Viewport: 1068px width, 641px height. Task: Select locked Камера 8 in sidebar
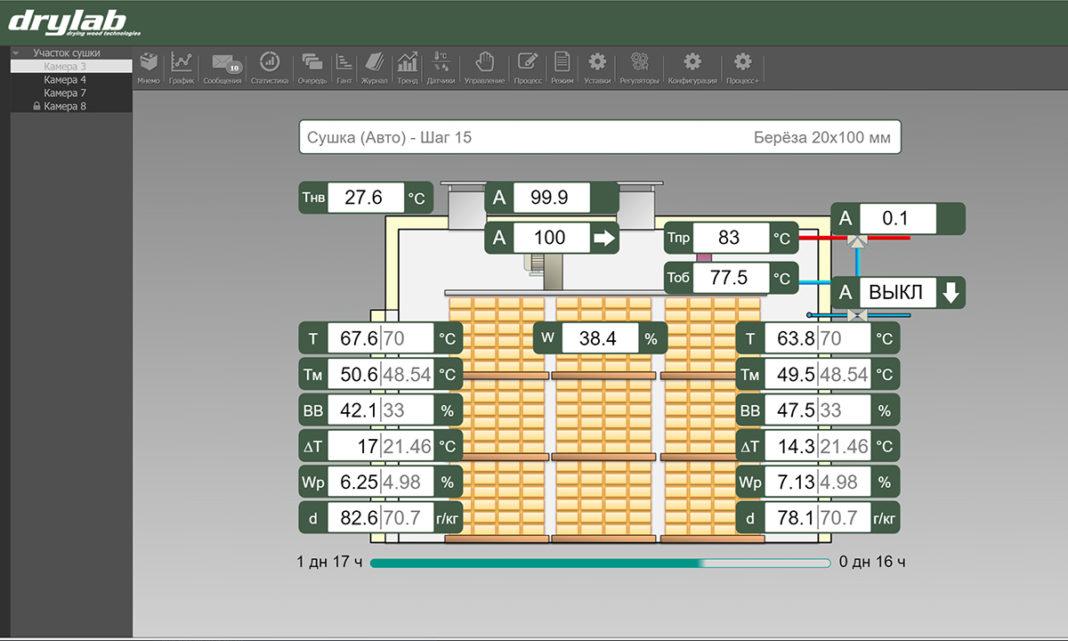65,106
